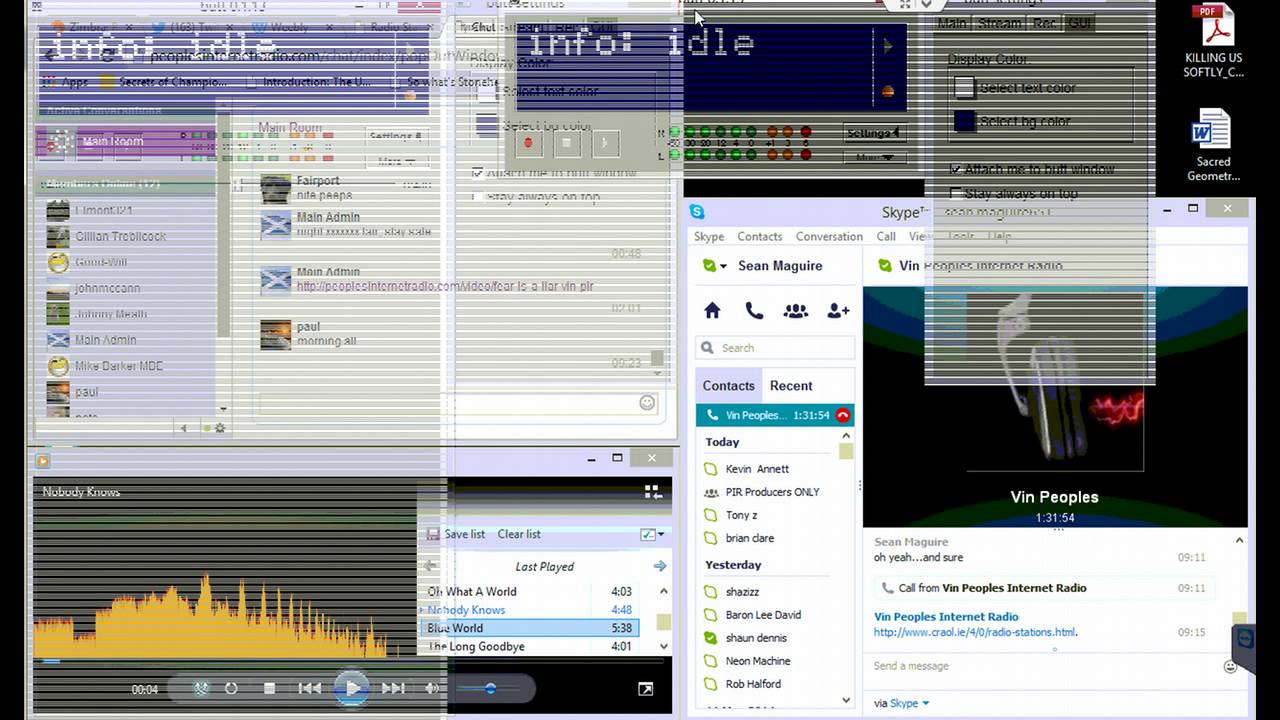Go to previous playlist with grey arrow
The width and height of the screenshot is (1280, 720).
[430, 566]
